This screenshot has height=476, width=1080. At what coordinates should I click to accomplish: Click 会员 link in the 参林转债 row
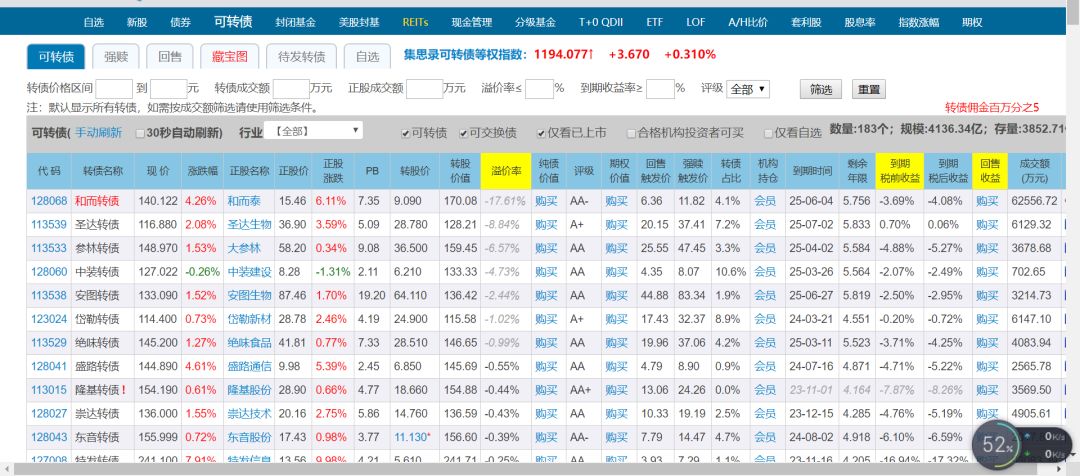[765, 248]
